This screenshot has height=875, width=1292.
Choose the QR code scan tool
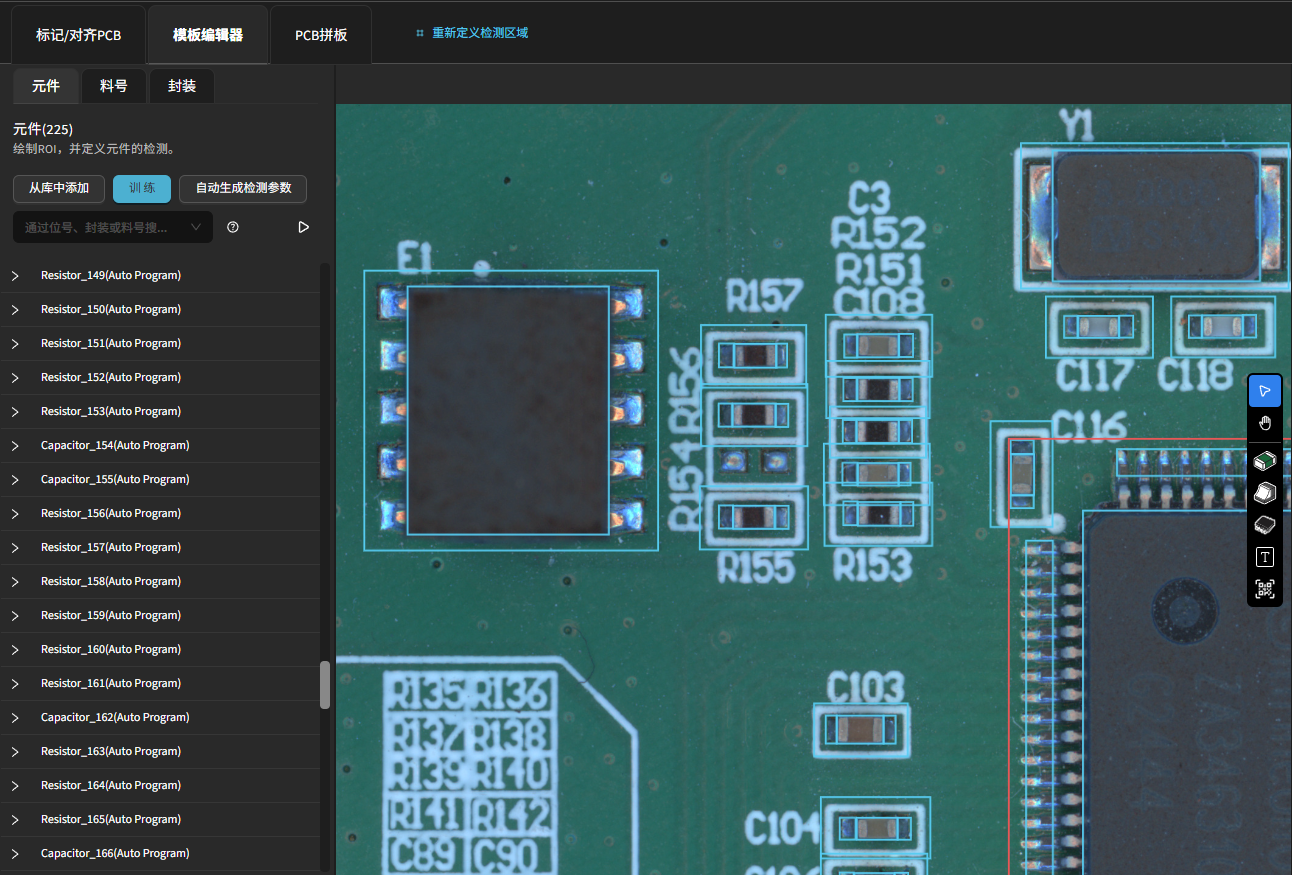point(1265,589)
